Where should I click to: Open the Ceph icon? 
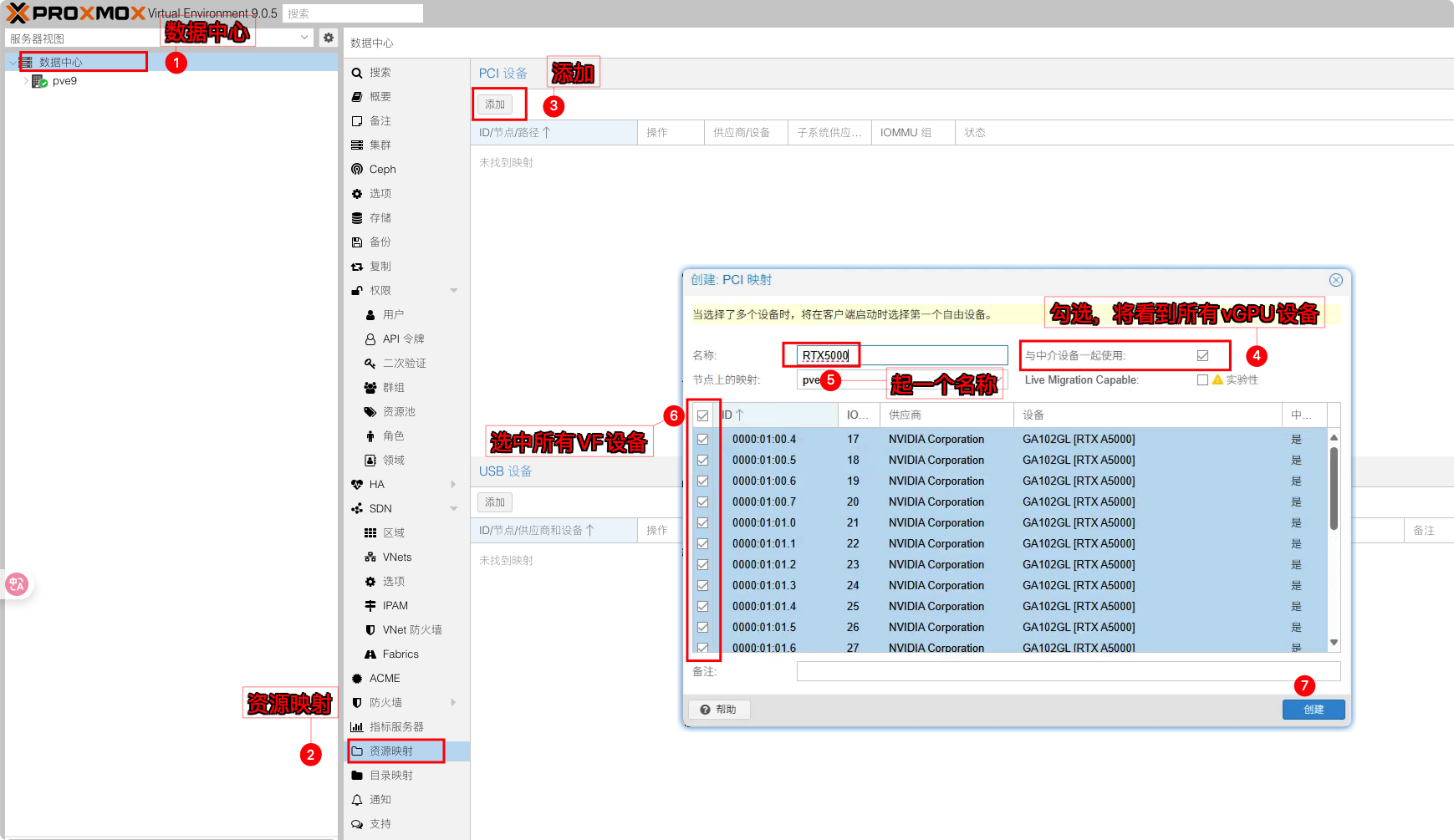click(357, 170)
